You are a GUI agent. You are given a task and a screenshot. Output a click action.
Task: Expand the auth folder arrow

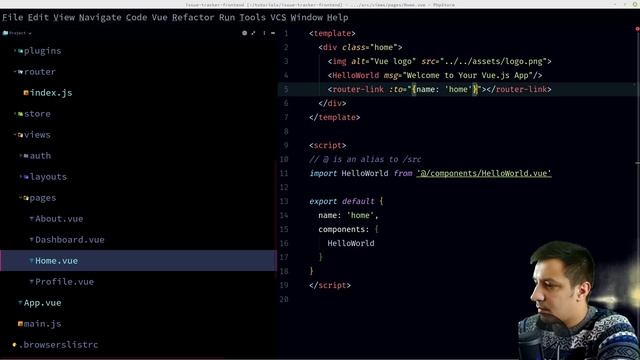21,156
